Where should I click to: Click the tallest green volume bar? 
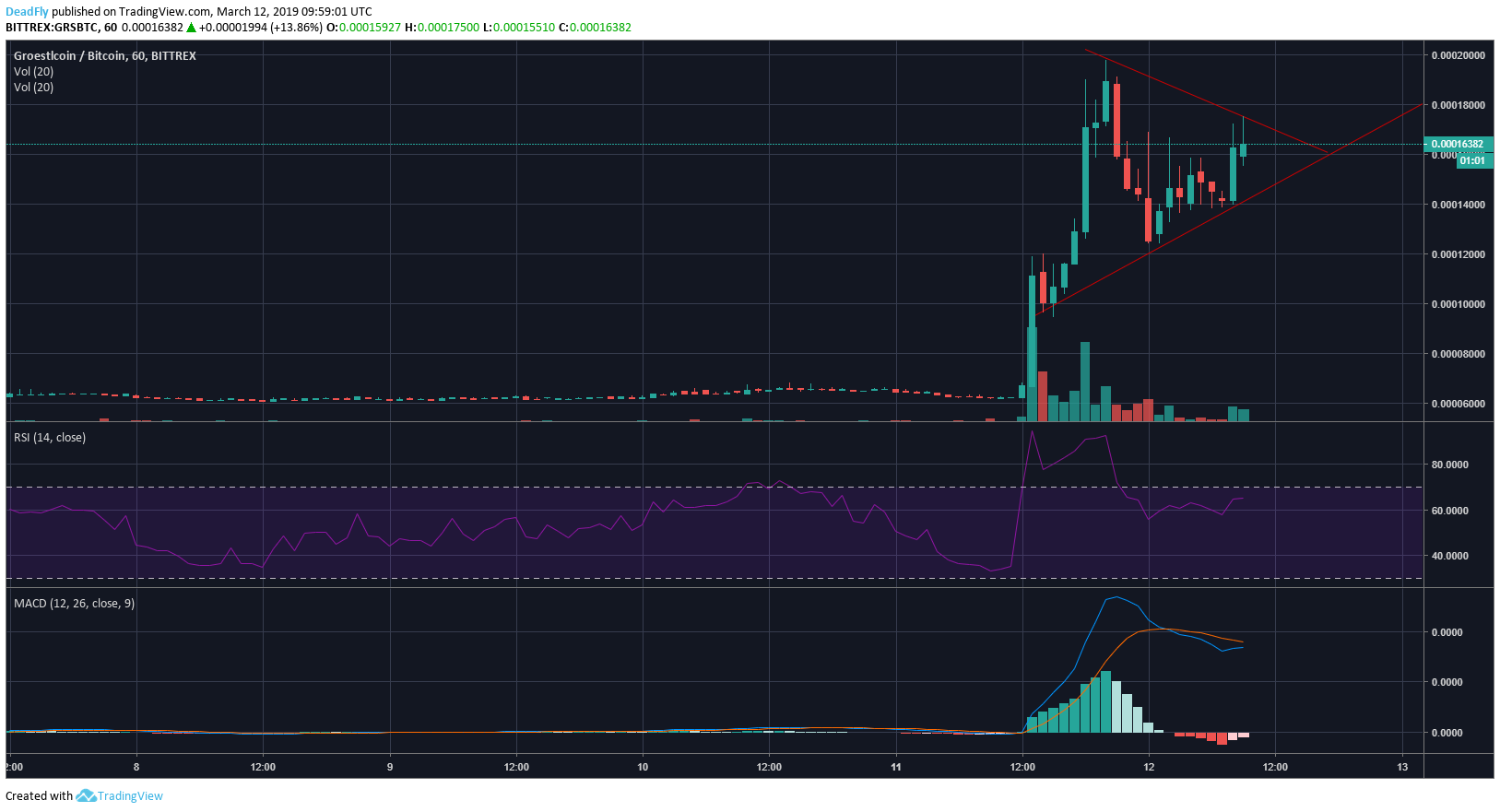coord(1032,374)
